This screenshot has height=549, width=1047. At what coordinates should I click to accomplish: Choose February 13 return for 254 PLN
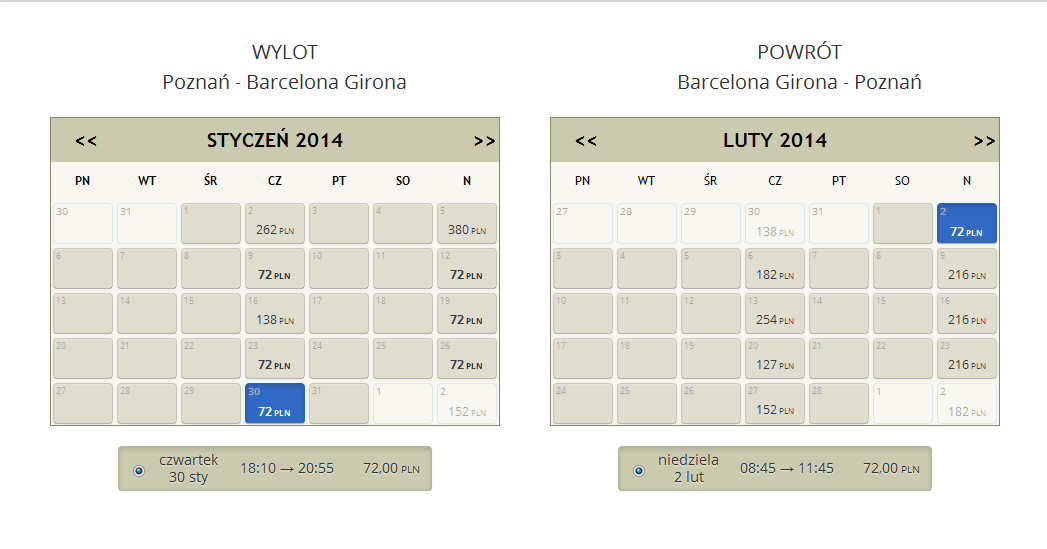coord(775,313)
